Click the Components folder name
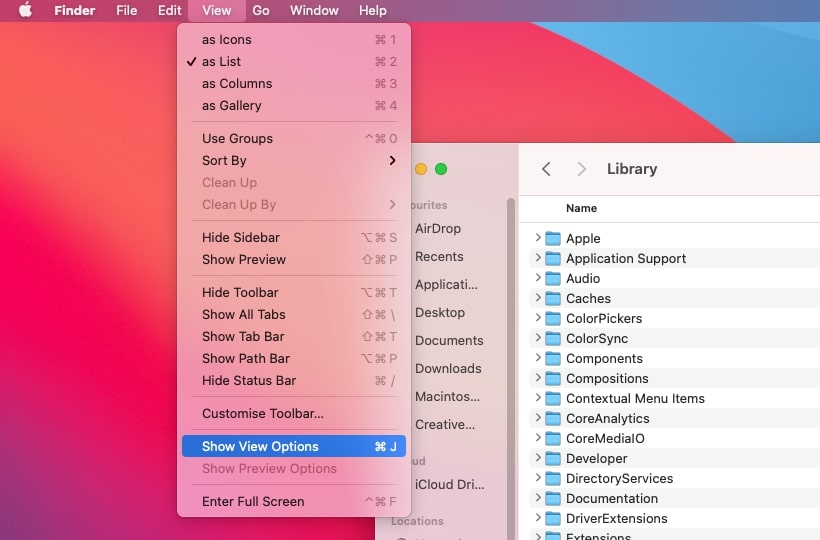 tap(604, 359)
